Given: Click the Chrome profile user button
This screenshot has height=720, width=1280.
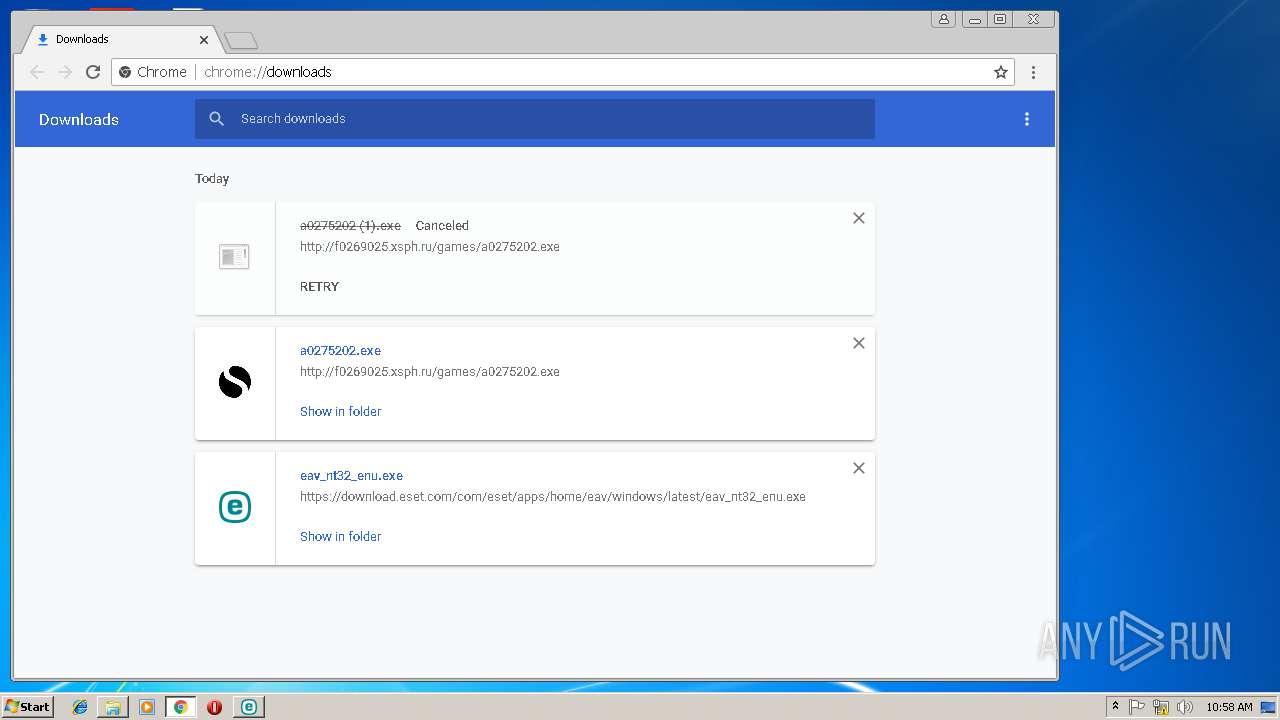Looking at the screenshot, I should coord(943,19).
